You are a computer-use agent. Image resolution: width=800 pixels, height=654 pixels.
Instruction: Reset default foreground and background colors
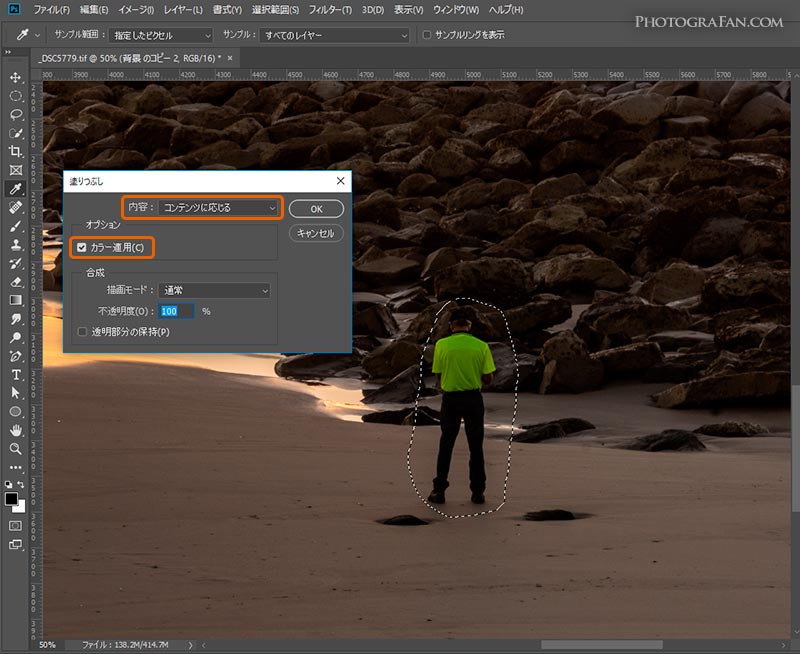pyautogui.click(x=8, y=484)
